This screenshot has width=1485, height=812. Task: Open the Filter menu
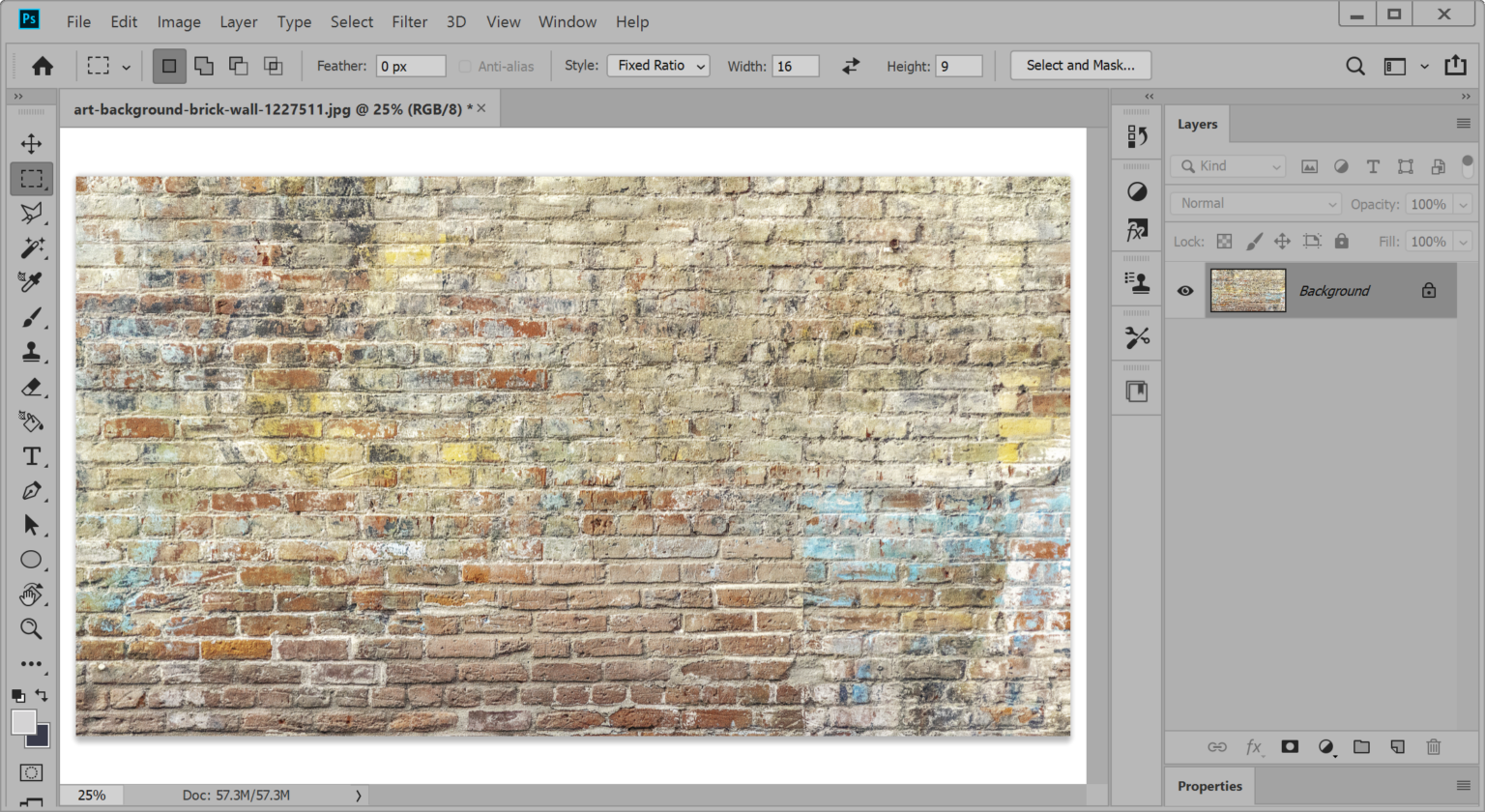click(410, 21)
